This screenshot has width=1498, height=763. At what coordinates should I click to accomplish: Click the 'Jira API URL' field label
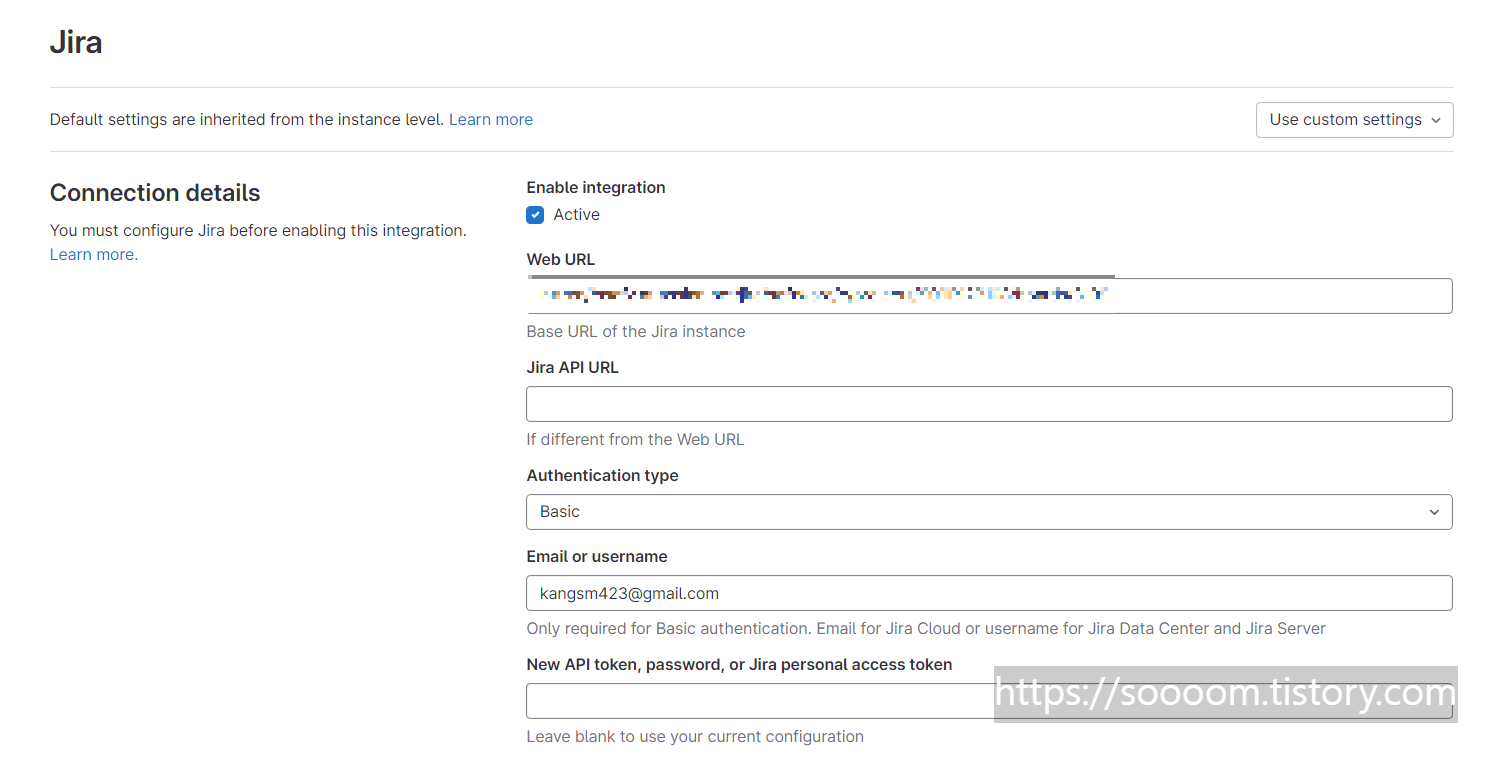click(573, 368)
